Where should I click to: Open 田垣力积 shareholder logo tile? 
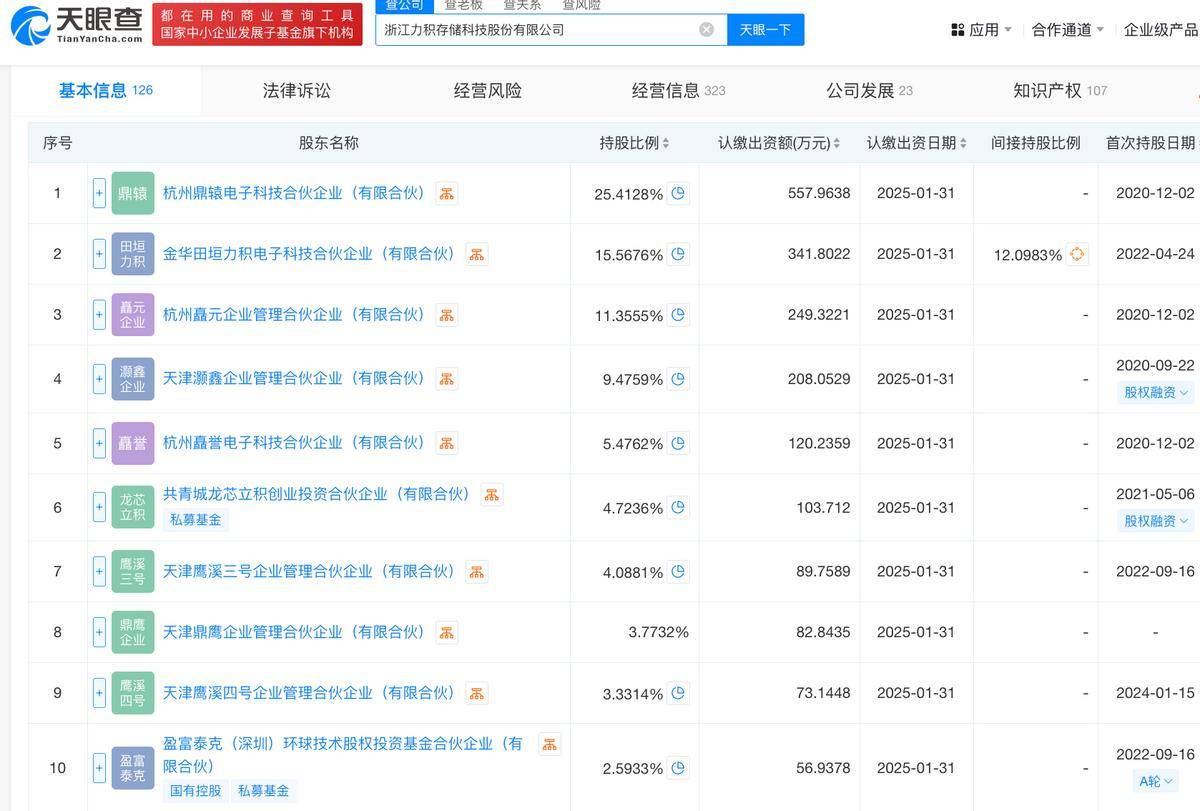(x=133, y=254)
